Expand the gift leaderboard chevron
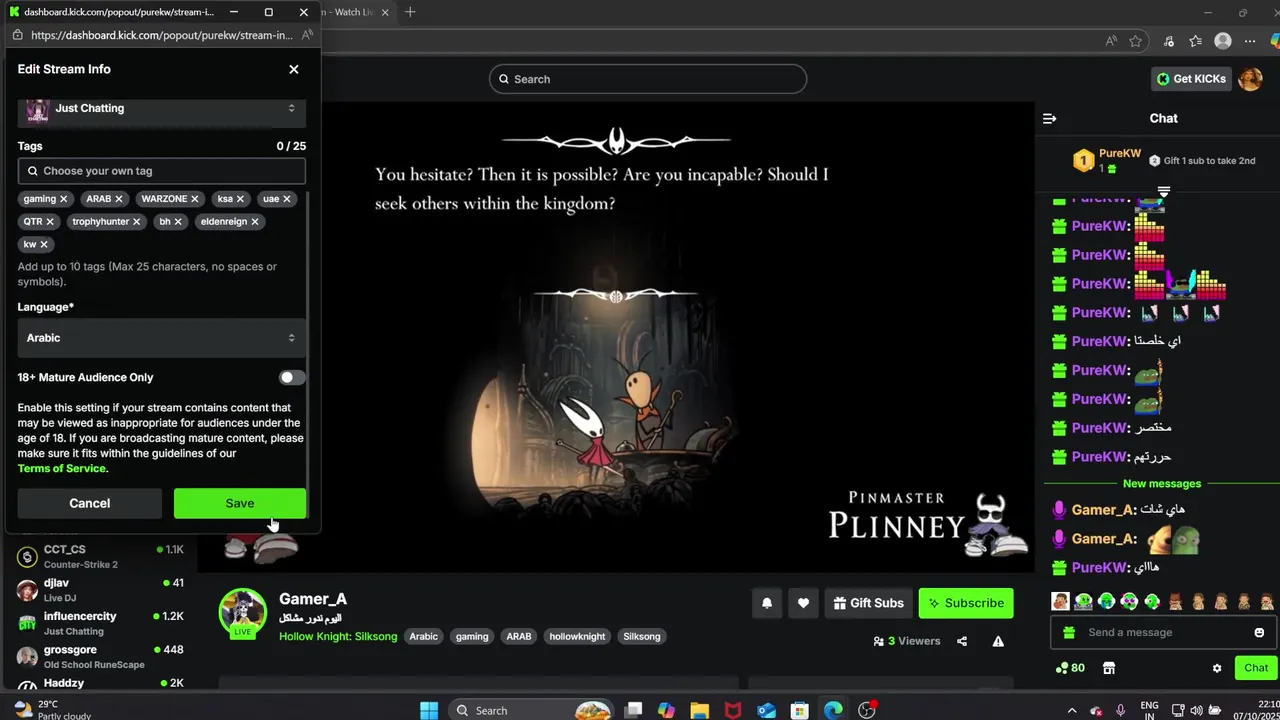 1164,191
